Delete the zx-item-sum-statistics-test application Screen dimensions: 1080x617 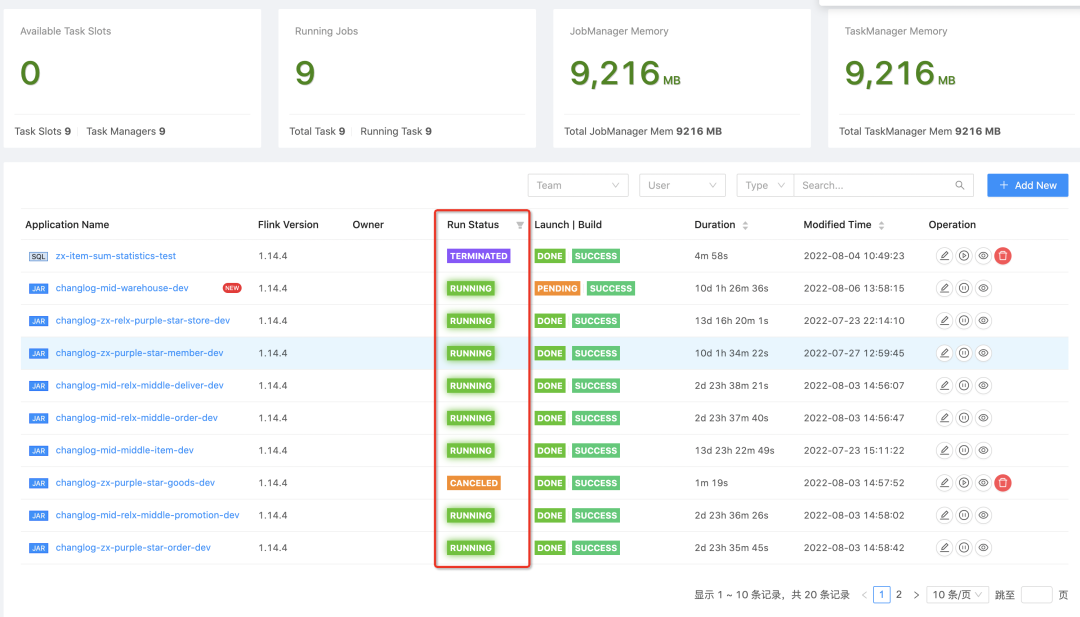point(1003,256)
